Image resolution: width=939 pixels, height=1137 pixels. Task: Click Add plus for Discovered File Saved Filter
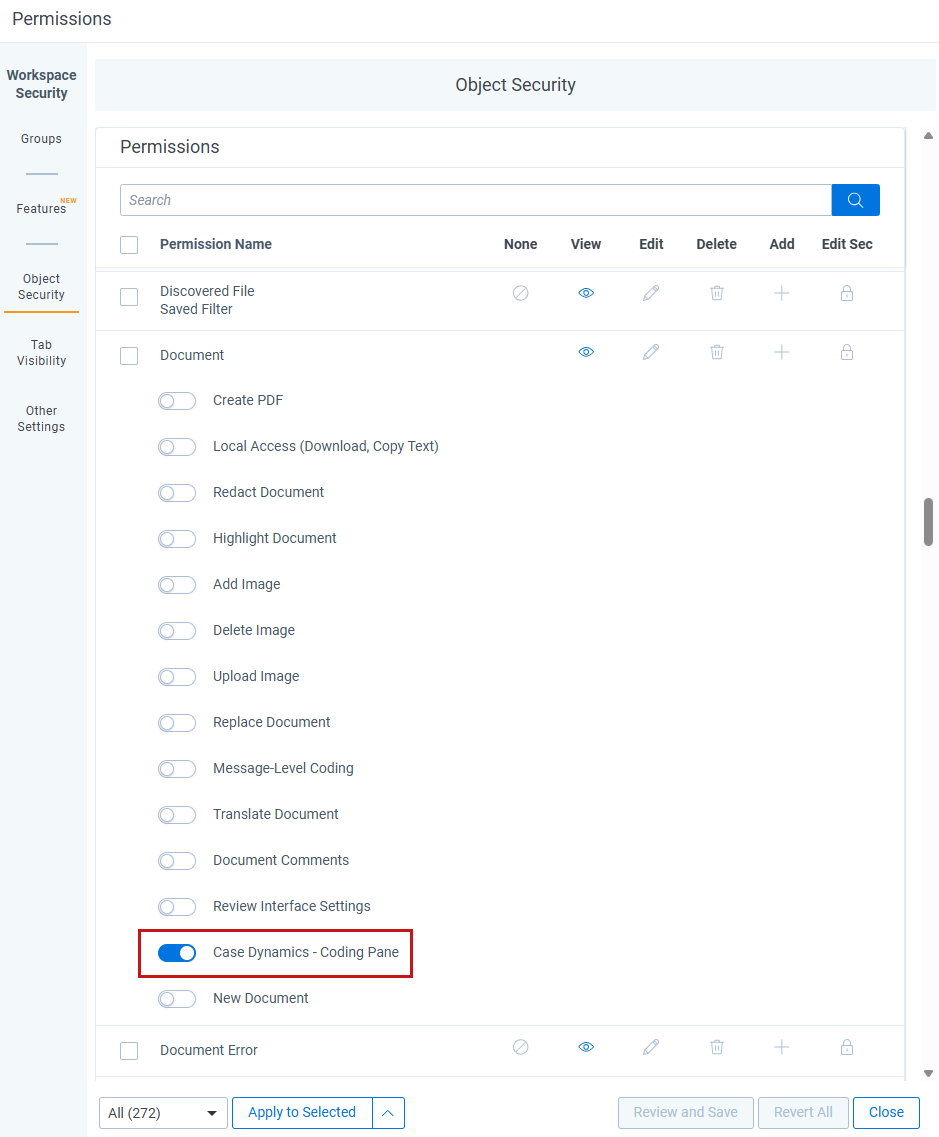pos(782,293)
